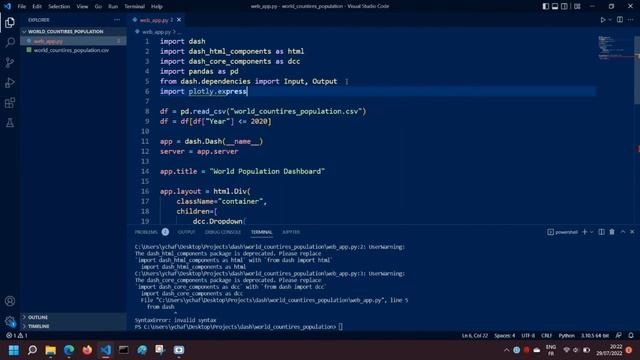This screenshot has height=360, width=640.
Task: Open the Testing flask view
Action: point(10,122)
